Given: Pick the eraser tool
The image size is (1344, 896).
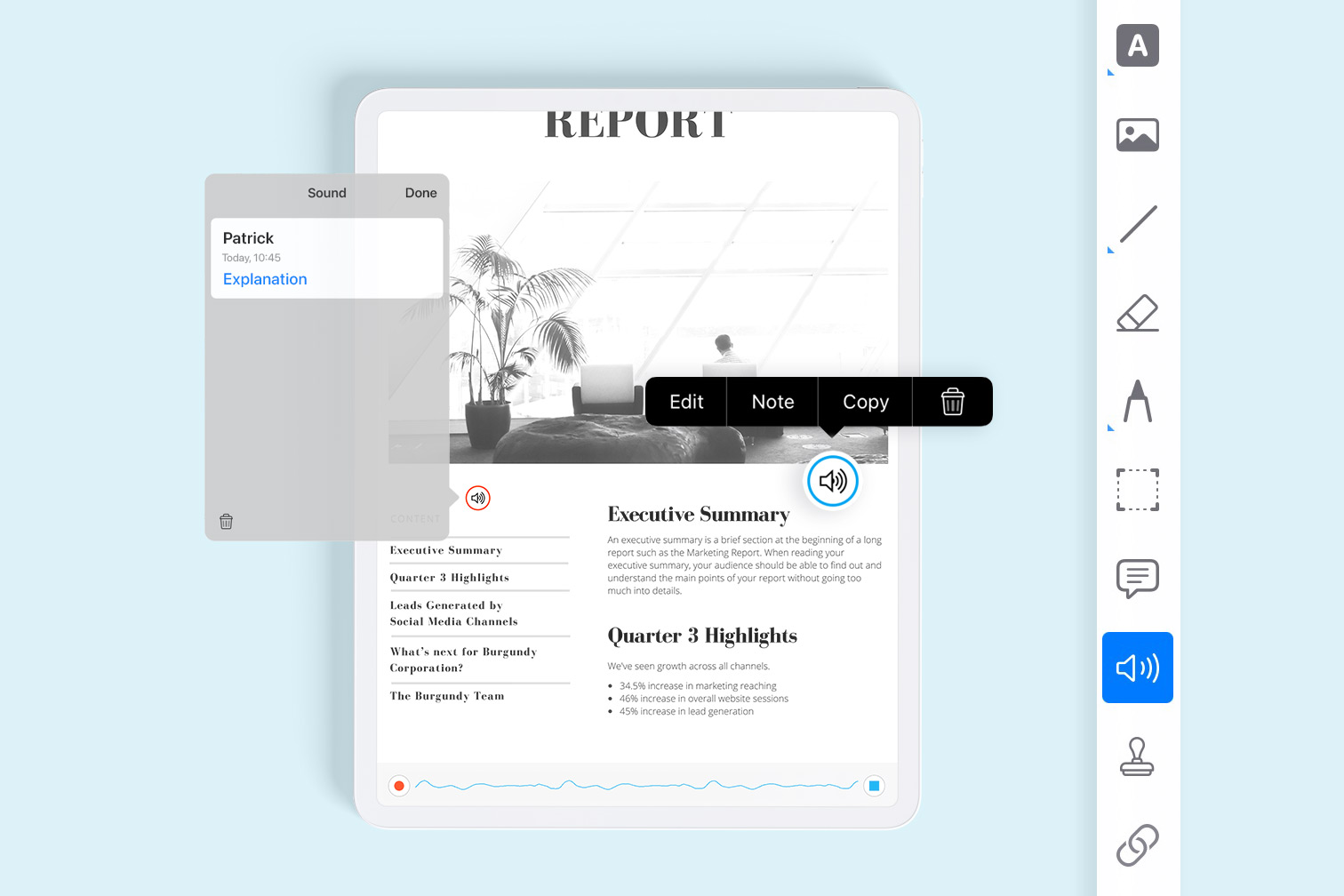Looking at the screenshot, I should click(x=1138, y=313).
